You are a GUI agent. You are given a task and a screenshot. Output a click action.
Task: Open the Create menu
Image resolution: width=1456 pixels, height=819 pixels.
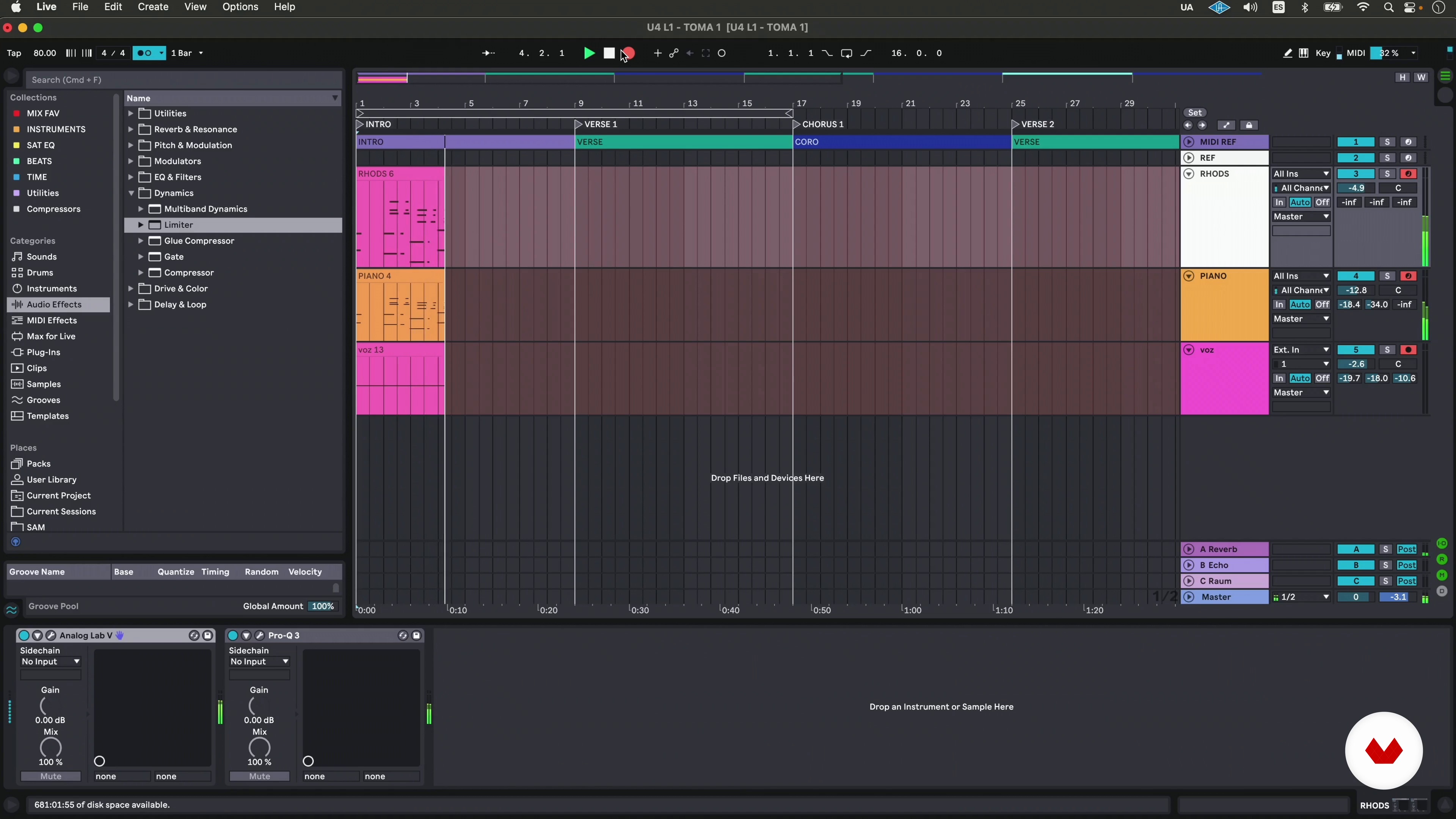[x=152, y=7]
